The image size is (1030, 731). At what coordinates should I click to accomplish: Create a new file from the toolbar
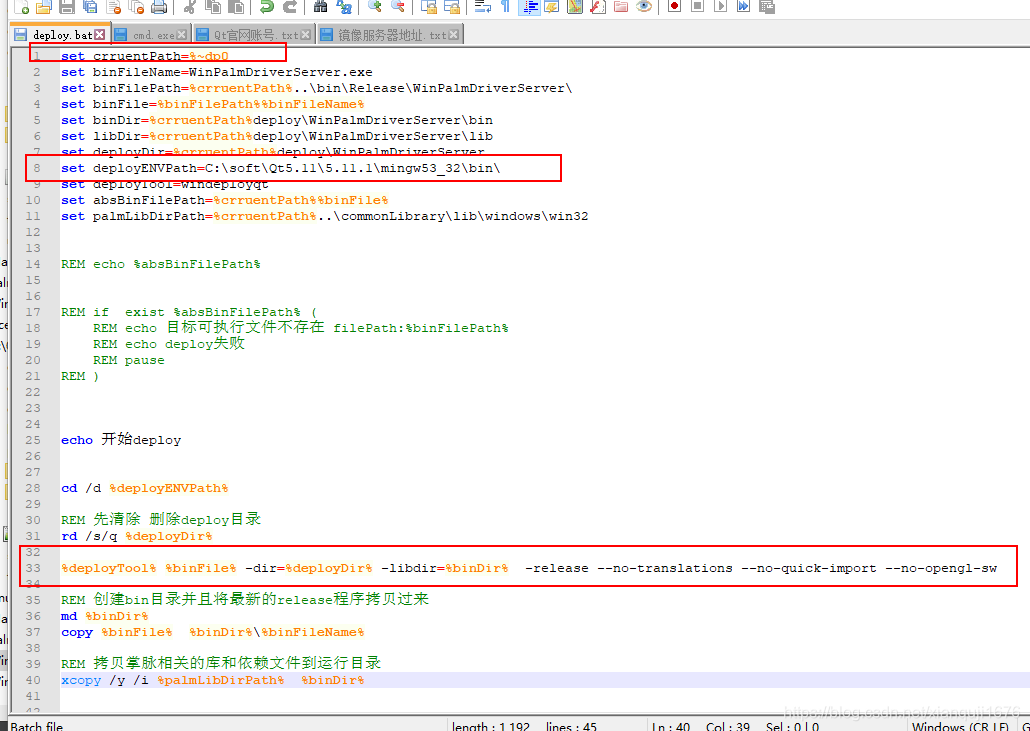[21, 7]
